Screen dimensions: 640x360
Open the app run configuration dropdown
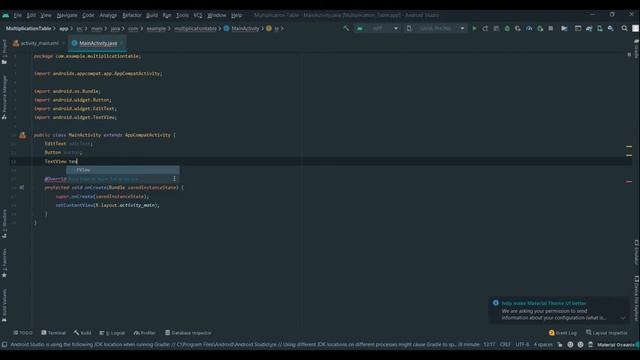tap(377, 29)
